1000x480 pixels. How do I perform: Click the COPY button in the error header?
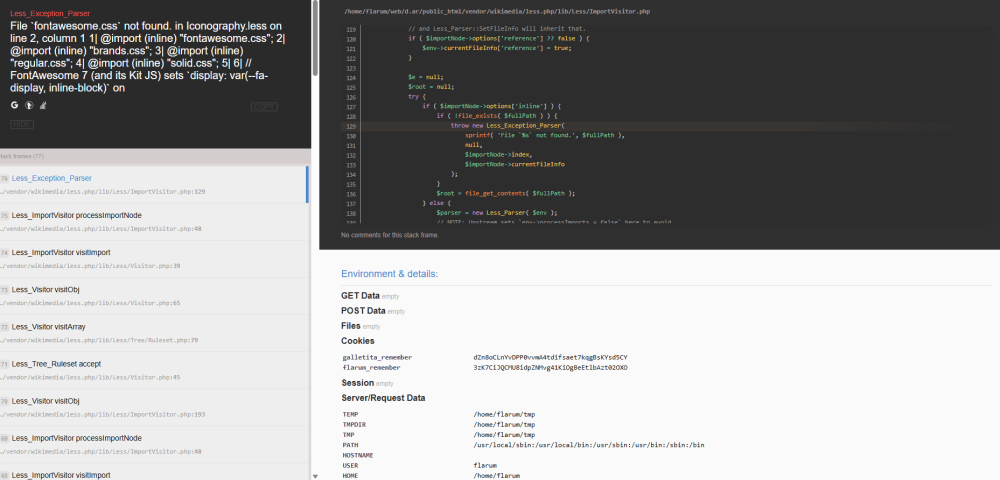(264, 107)
